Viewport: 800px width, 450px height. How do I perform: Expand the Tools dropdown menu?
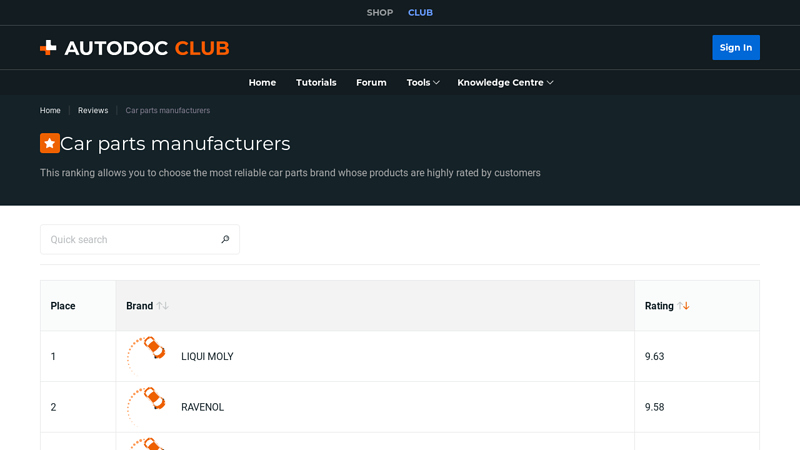click(x=423, y=83)
